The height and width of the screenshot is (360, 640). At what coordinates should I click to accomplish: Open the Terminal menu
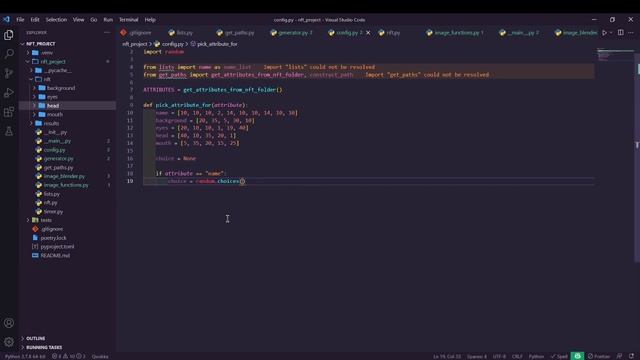coord(129,20)
